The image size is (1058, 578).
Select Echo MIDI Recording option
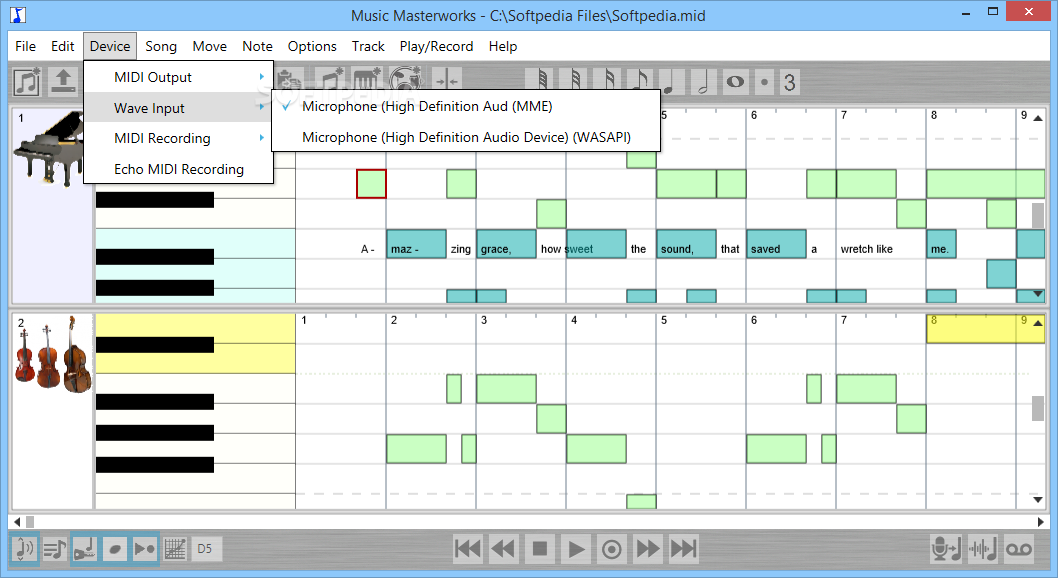pos(178,169)
